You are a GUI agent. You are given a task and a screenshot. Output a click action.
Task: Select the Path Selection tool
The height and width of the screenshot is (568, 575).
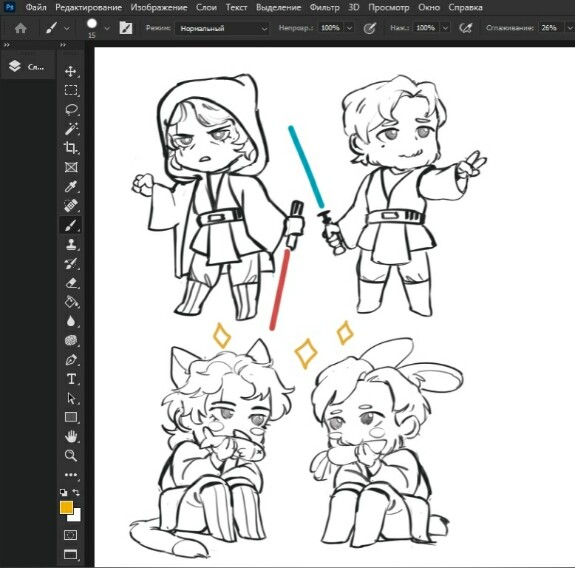tap(71, 398)
